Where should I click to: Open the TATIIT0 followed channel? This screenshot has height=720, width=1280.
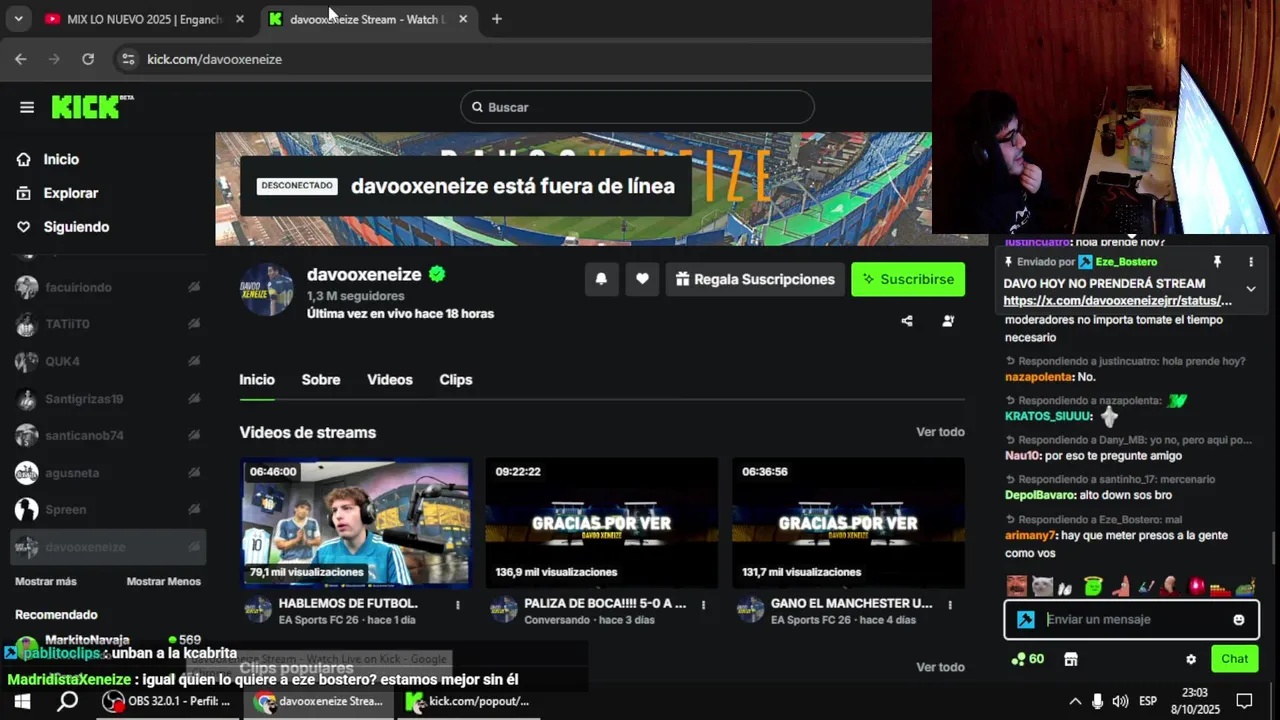point(108,324)
